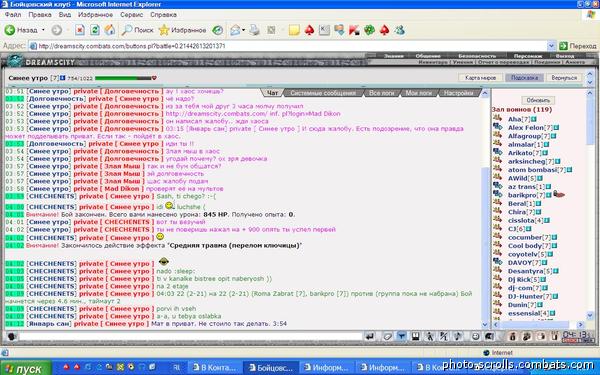
Task: Clear chat with the eraser icon
Action: pos(388,336)
